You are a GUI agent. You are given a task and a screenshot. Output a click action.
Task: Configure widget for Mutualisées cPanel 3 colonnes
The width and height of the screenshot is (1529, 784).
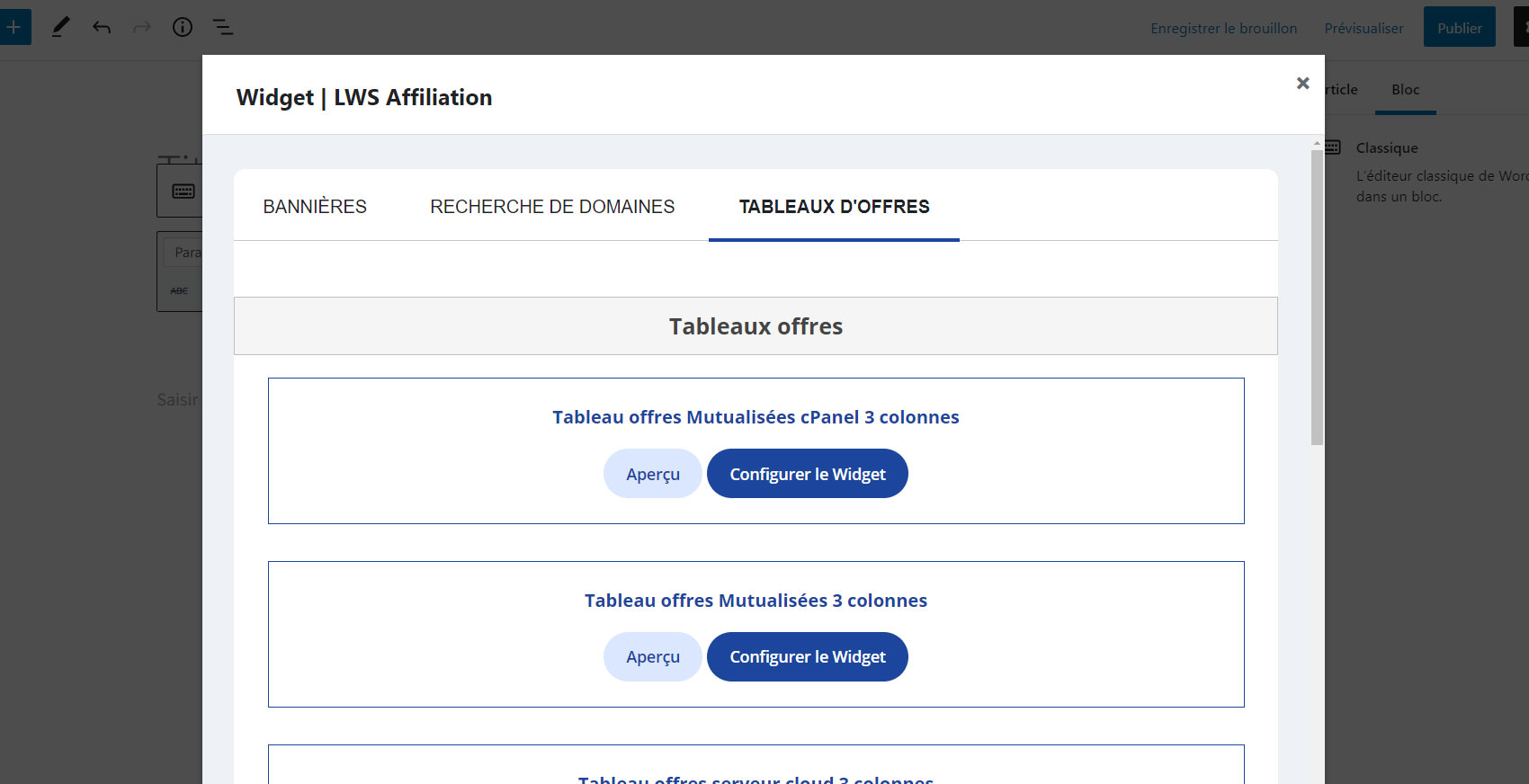point(807,474)
